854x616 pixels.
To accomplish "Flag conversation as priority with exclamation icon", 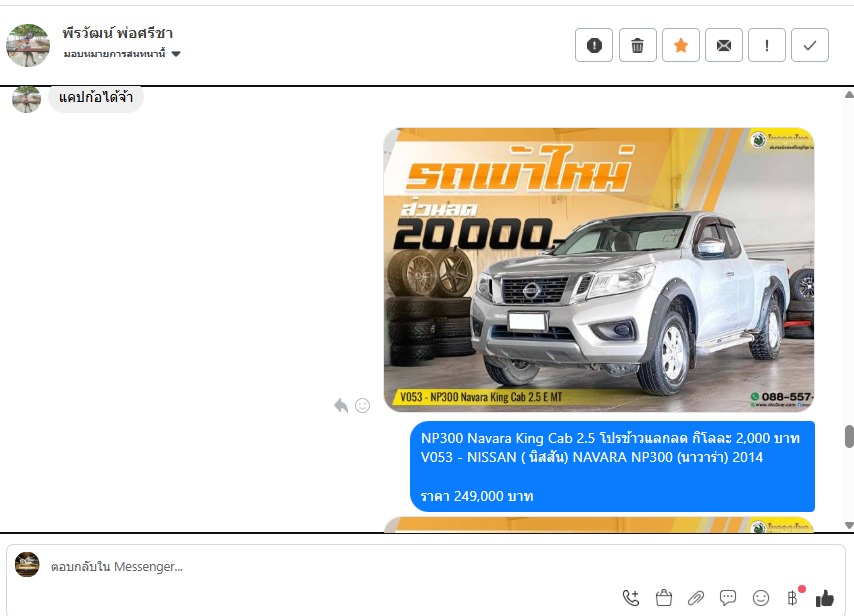I will pyautogui.click(x=767, y=45).
